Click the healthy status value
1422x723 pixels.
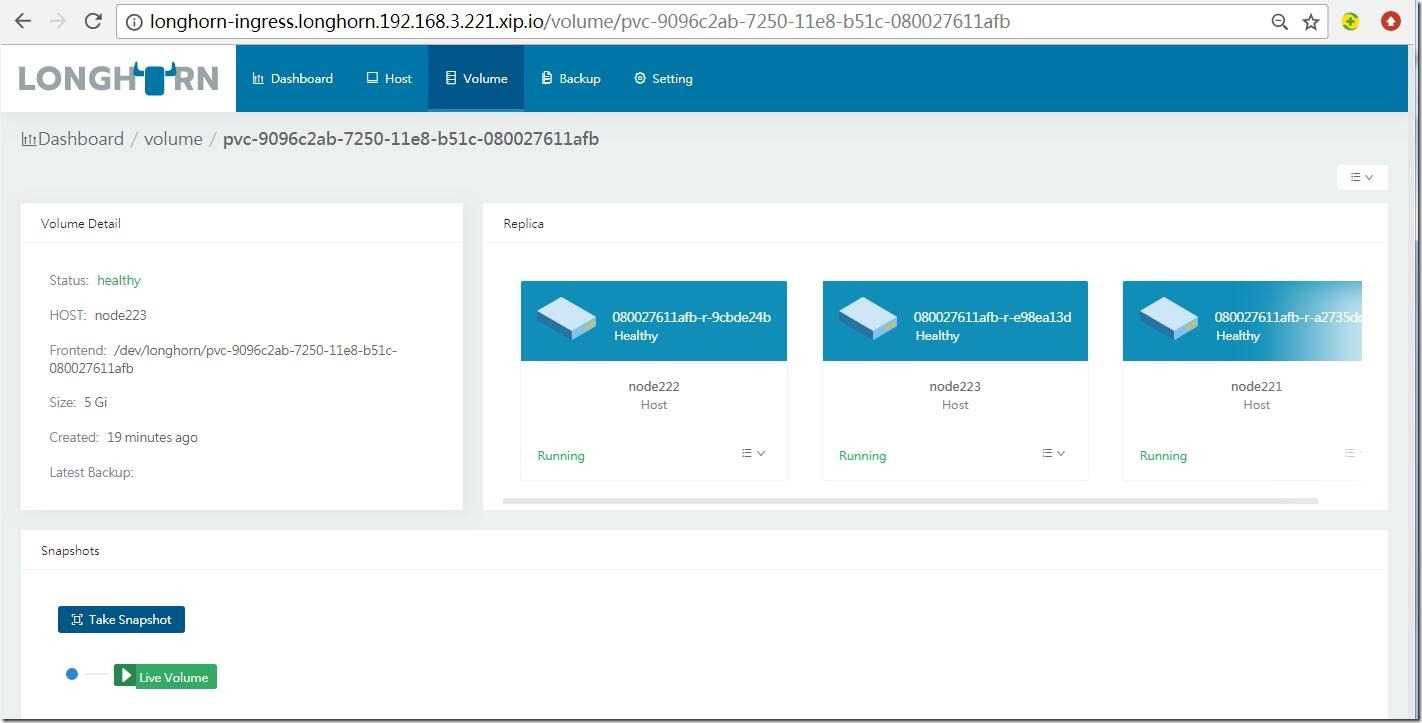(119, 280)
